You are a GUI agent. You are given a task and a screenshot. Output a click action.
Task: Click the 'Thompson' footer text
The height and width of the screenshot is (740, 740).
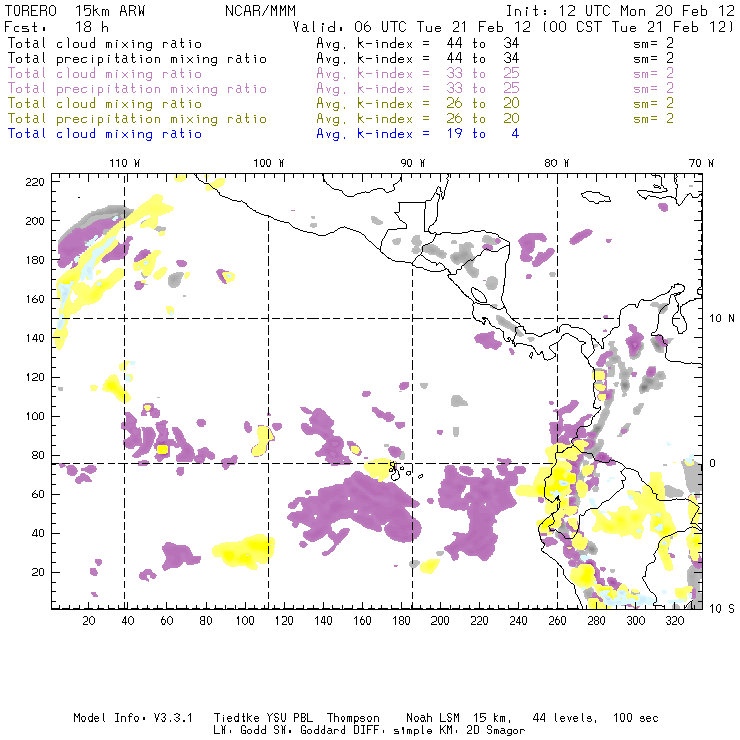[353, 718]
